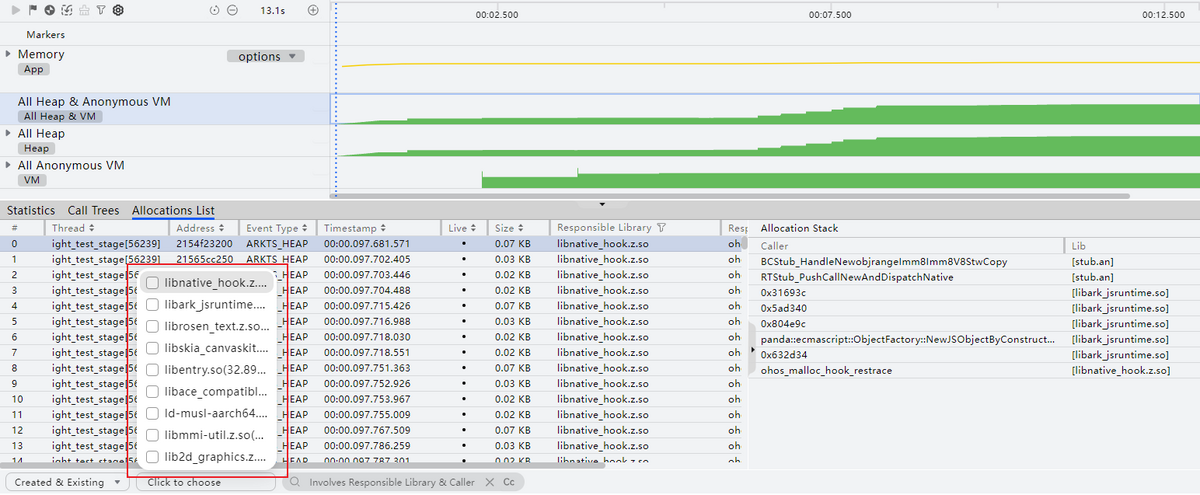Toggle the Cc case-sensitive search button
1200x495 pixels.
click(x=509, y=482)
